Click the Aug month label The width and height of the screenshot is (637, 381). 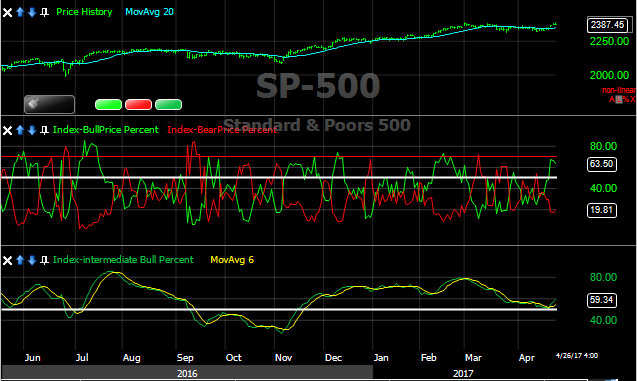coord(132,358)
